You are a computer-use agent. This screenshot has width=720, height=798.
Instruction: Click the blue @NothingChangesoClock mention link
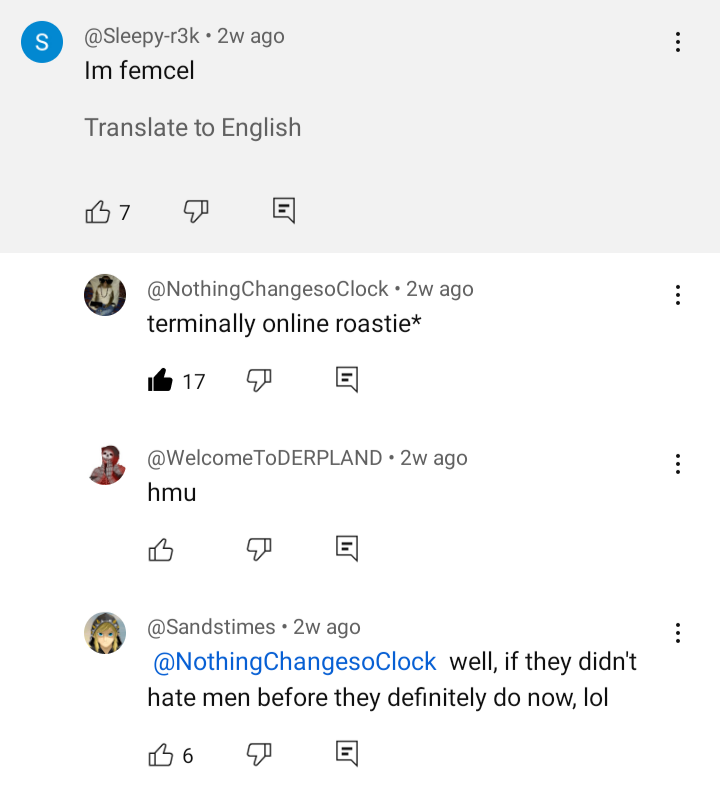[294, 662]
